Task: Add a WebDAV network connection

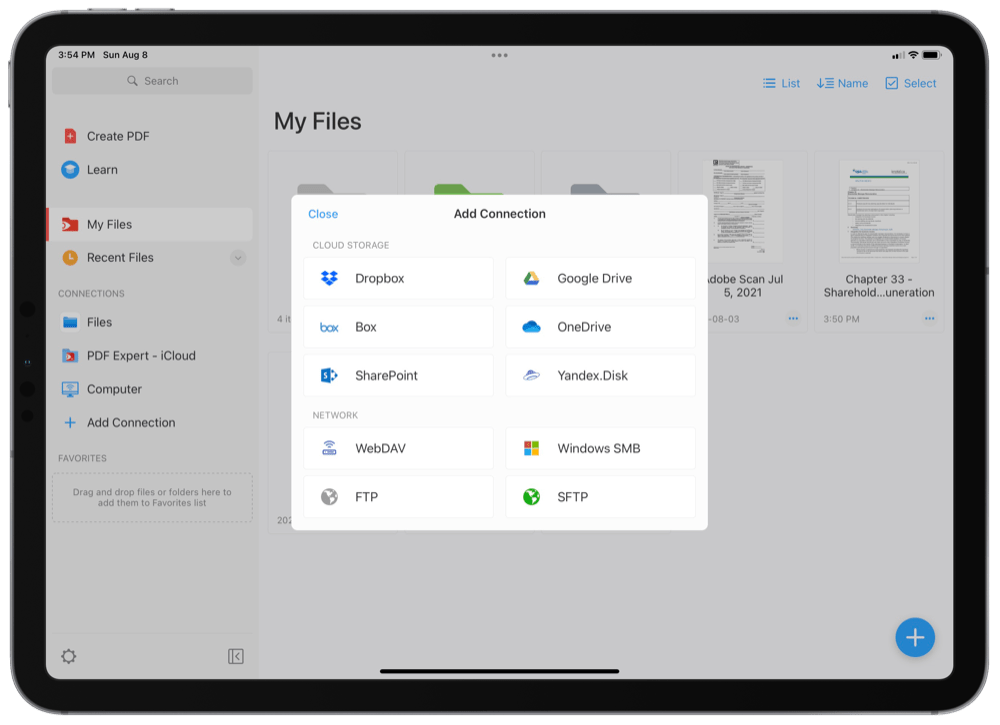Action: coord(399,448)
